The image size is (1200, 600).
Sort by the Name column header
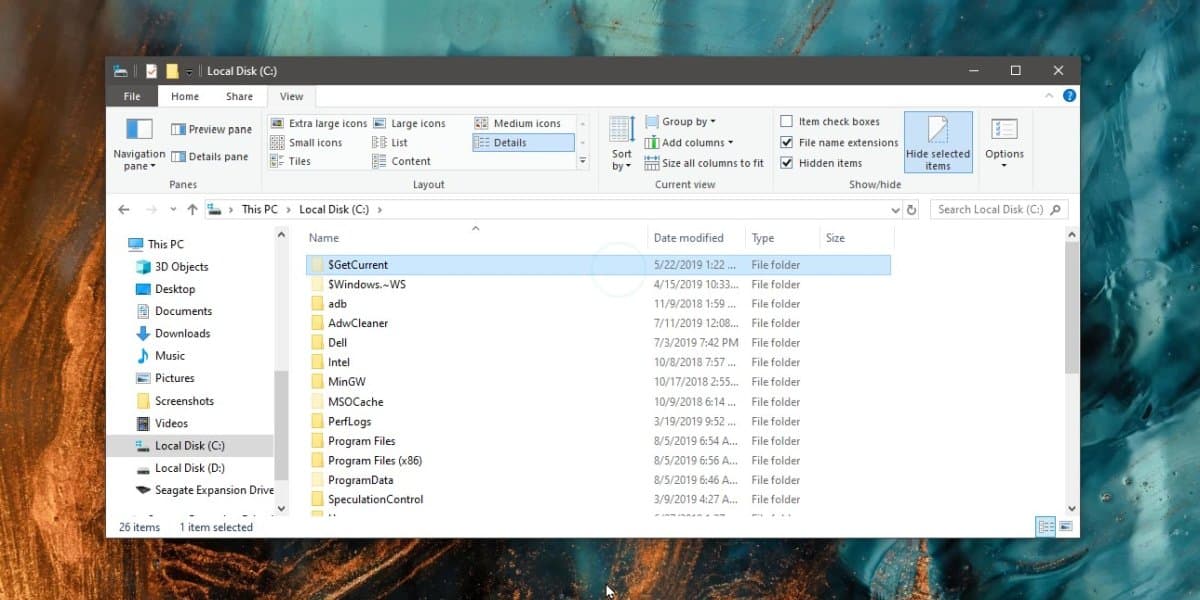(x=475, y=238)
